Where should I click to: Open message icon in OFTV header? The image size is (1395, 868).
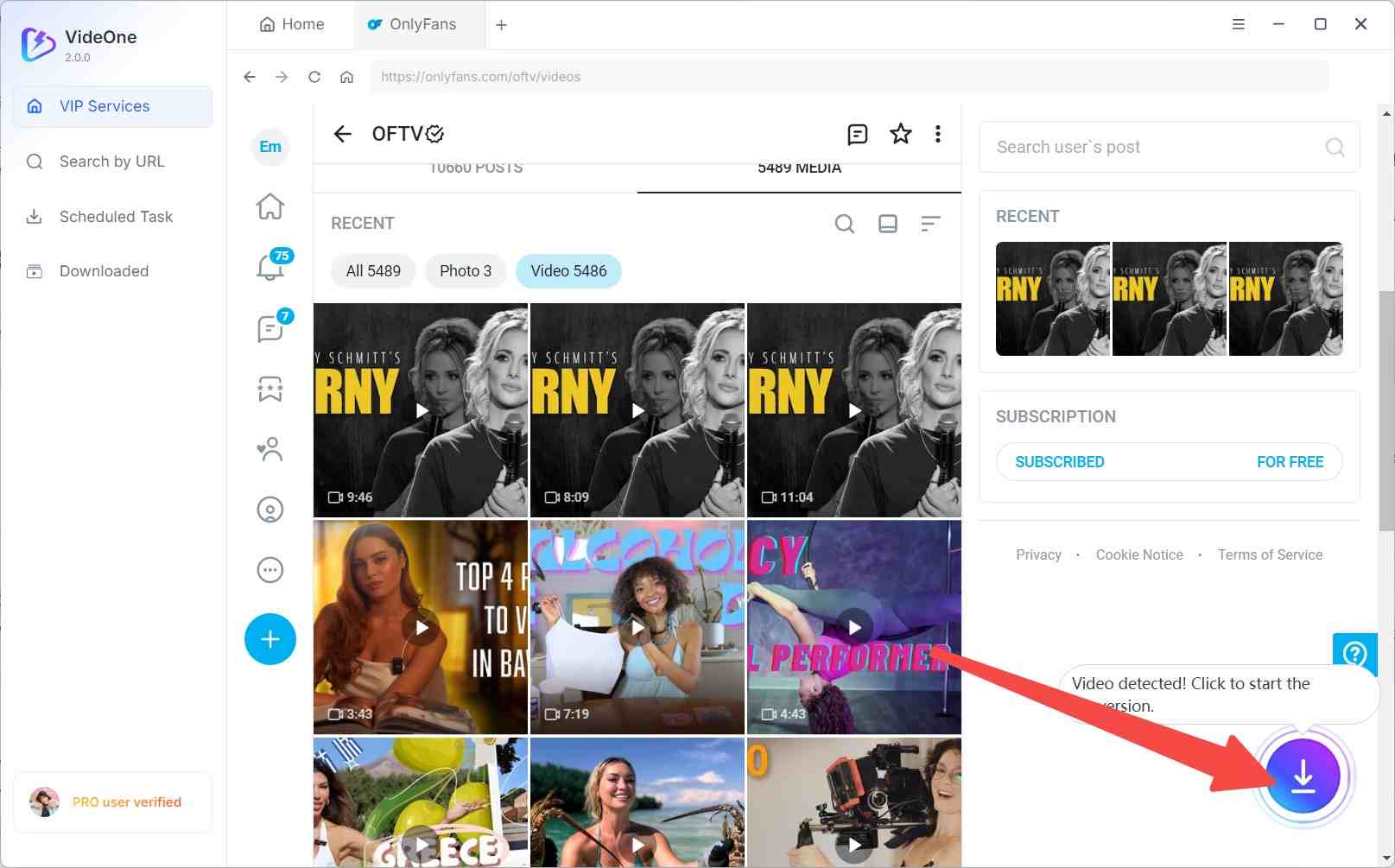(x=857, y=134)
